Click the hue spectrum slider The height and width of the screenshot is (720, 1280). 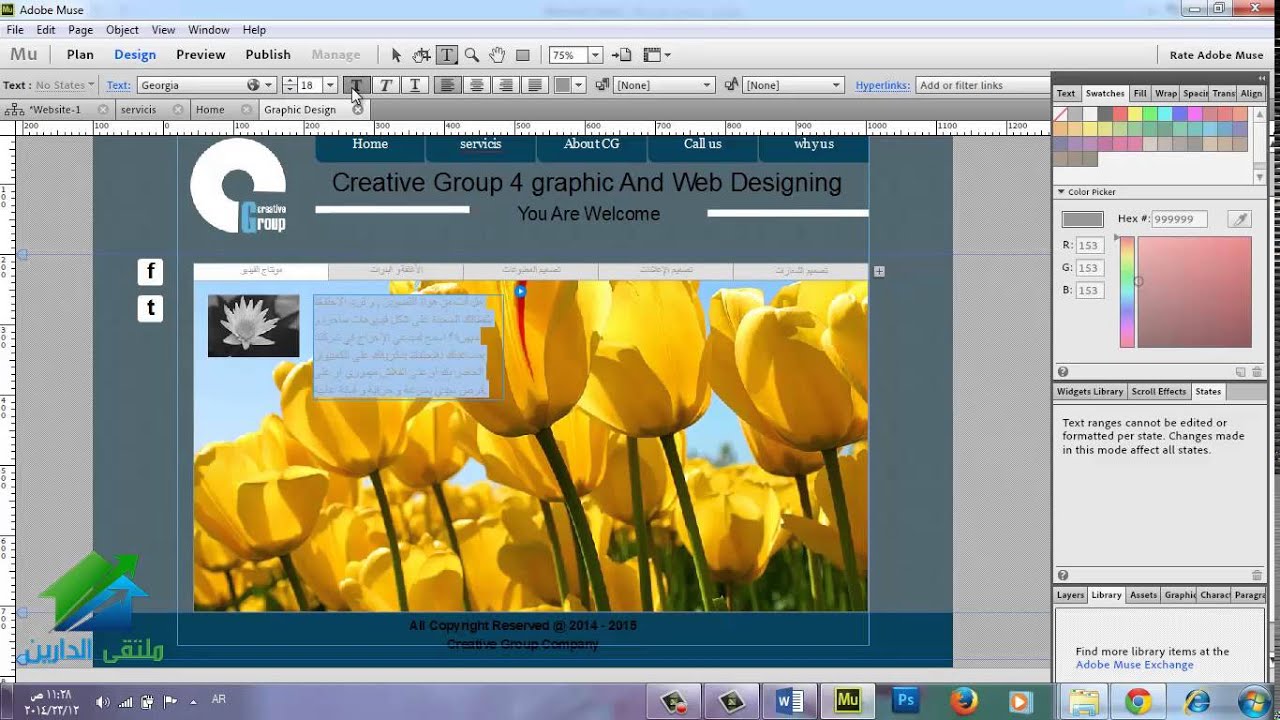tap(1127, 292)
